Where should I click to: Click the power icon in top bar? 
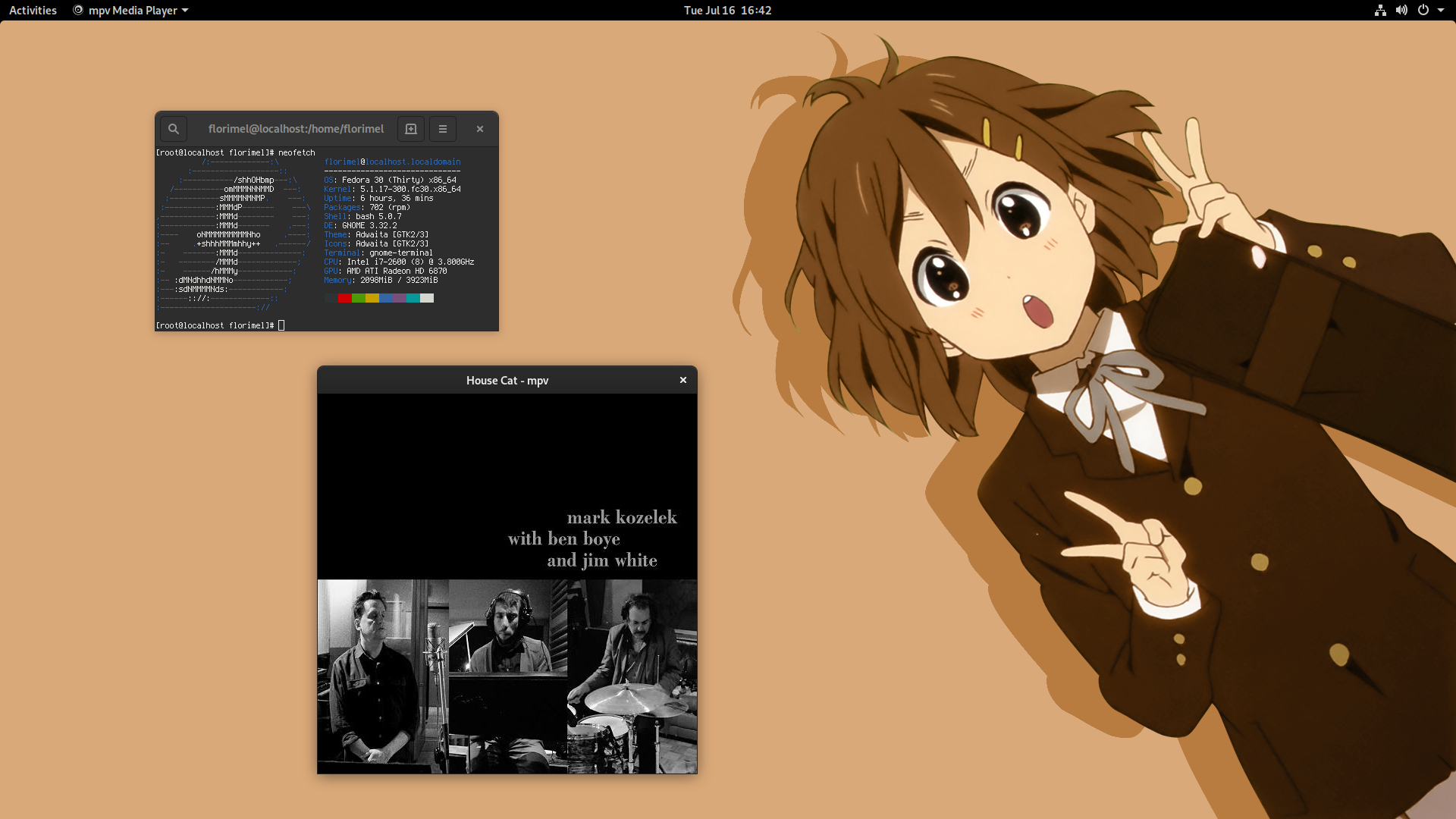coord(1423,11)
